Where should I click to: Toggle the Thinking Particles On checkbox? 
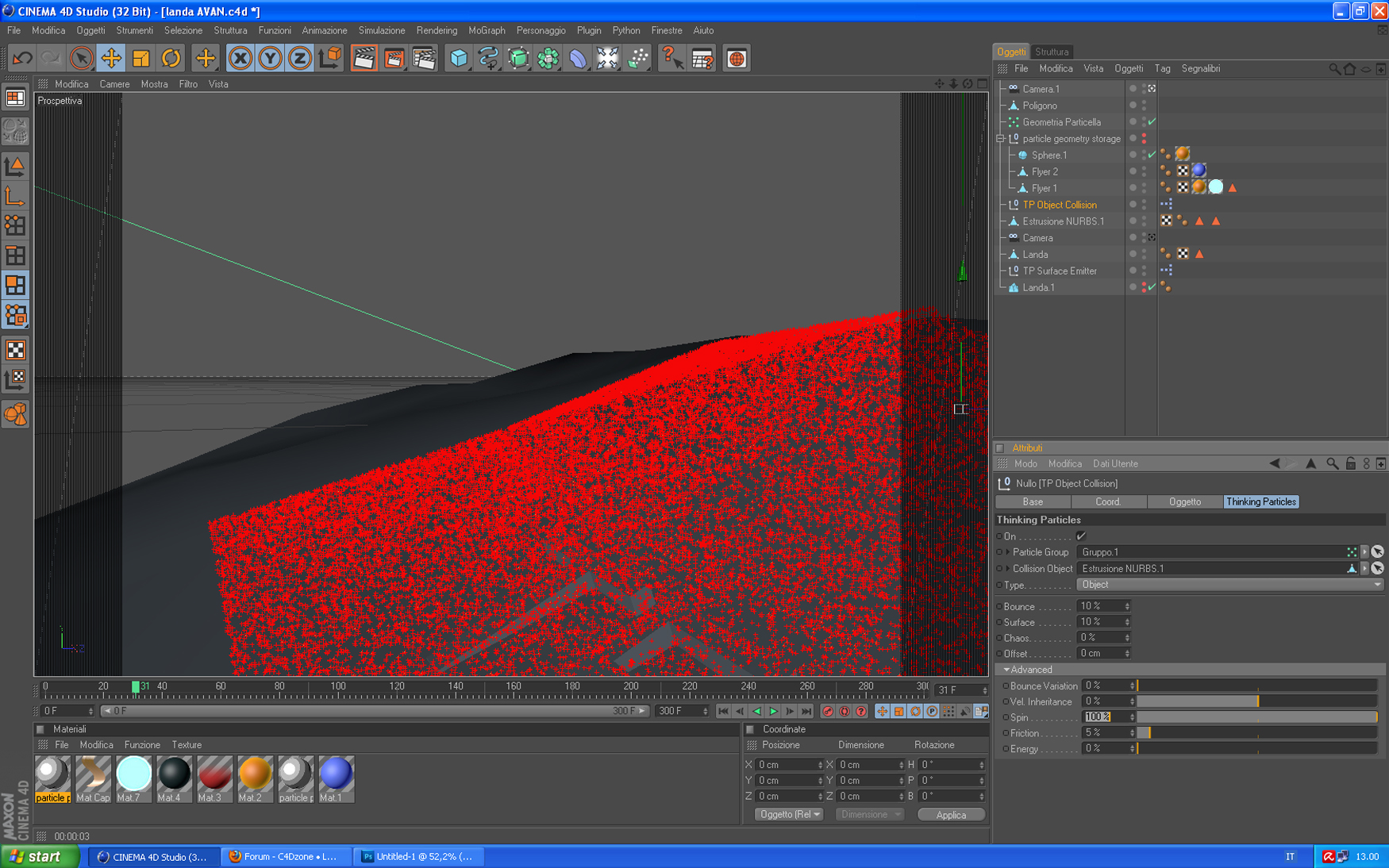pyautogui.click(x=1081, y=536)
